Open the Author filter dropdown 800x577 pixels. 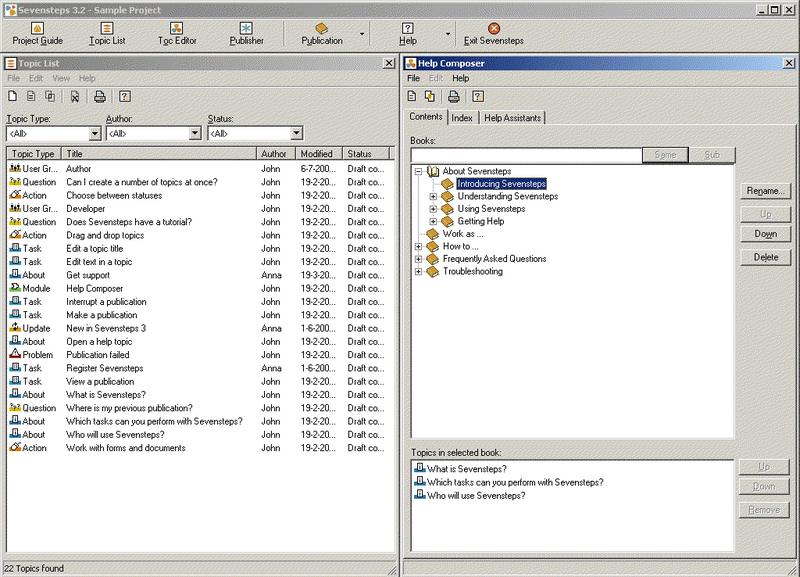(195, 134)
